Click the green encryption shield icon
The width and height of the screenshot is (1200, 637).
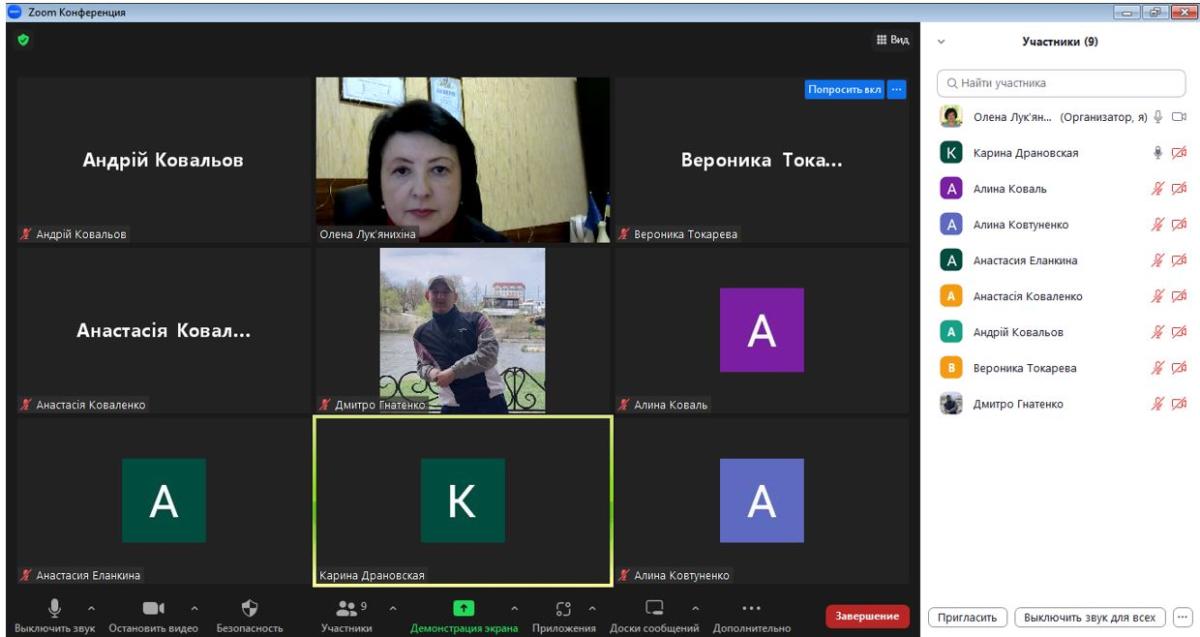24,40
